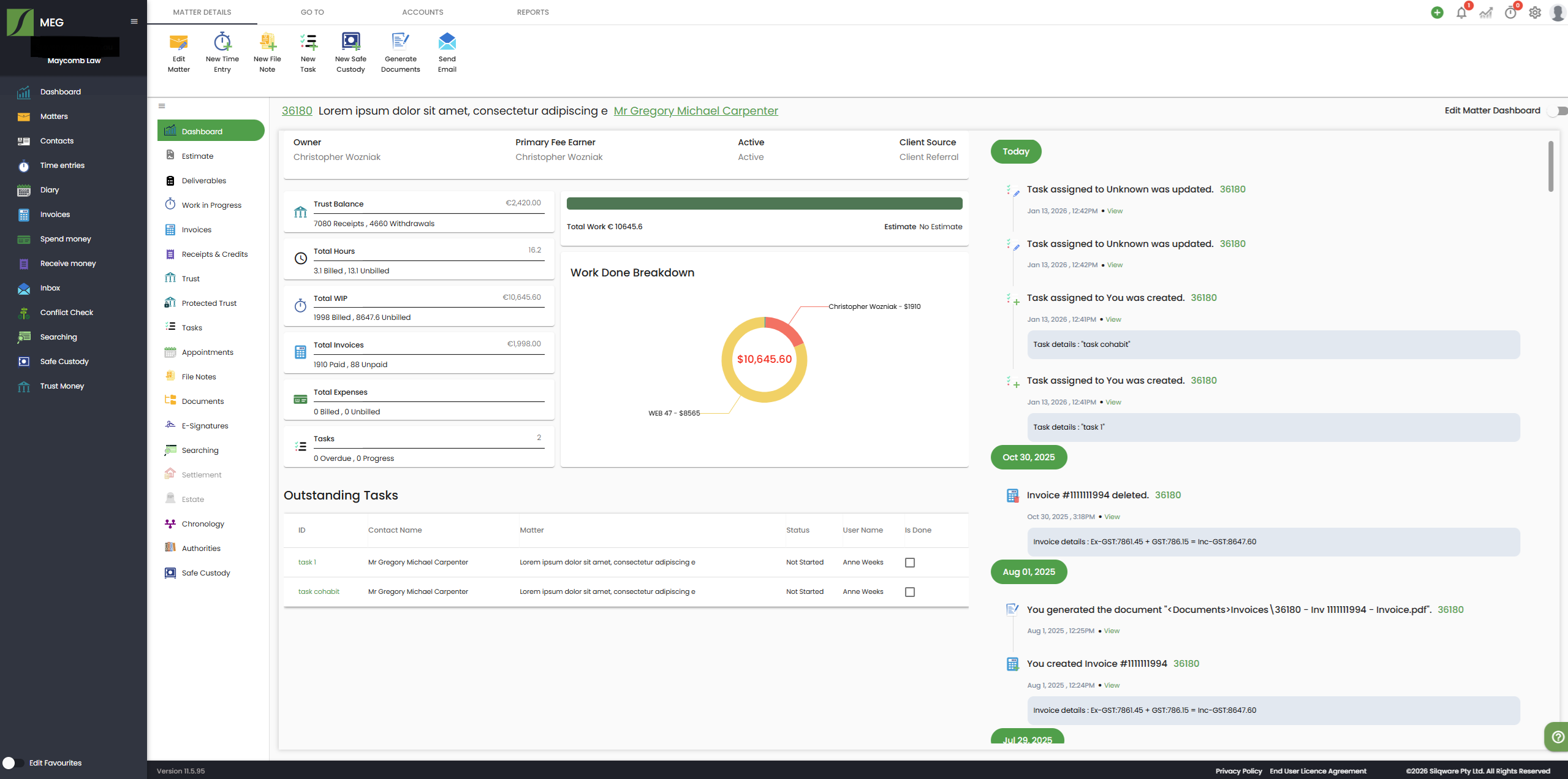Click the help question mark button
1568x779 pixels.
coord(1558,737)
